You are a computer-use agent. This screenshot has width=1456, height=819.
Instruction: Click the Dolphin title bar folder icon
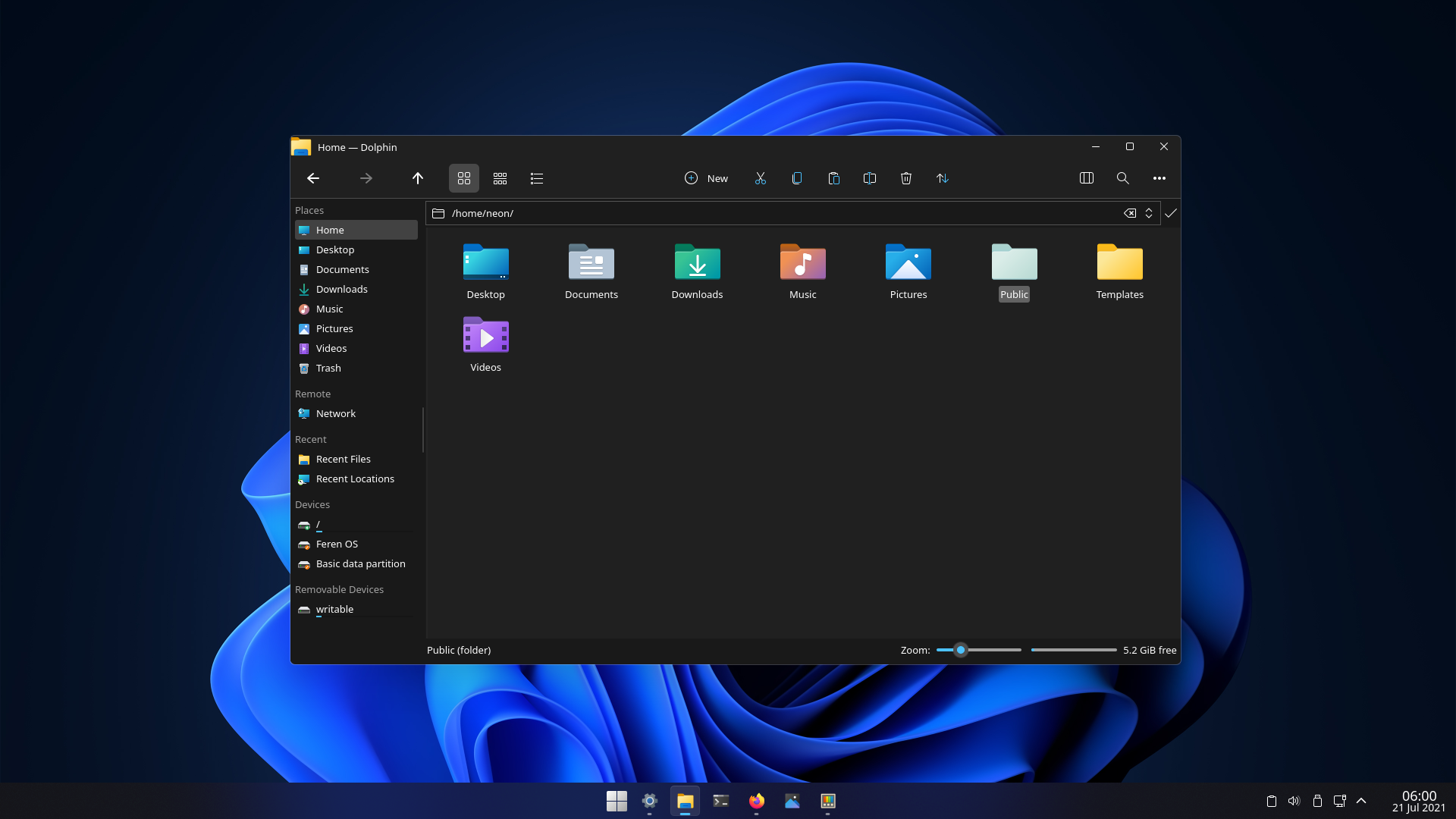[x=301, y=147]
